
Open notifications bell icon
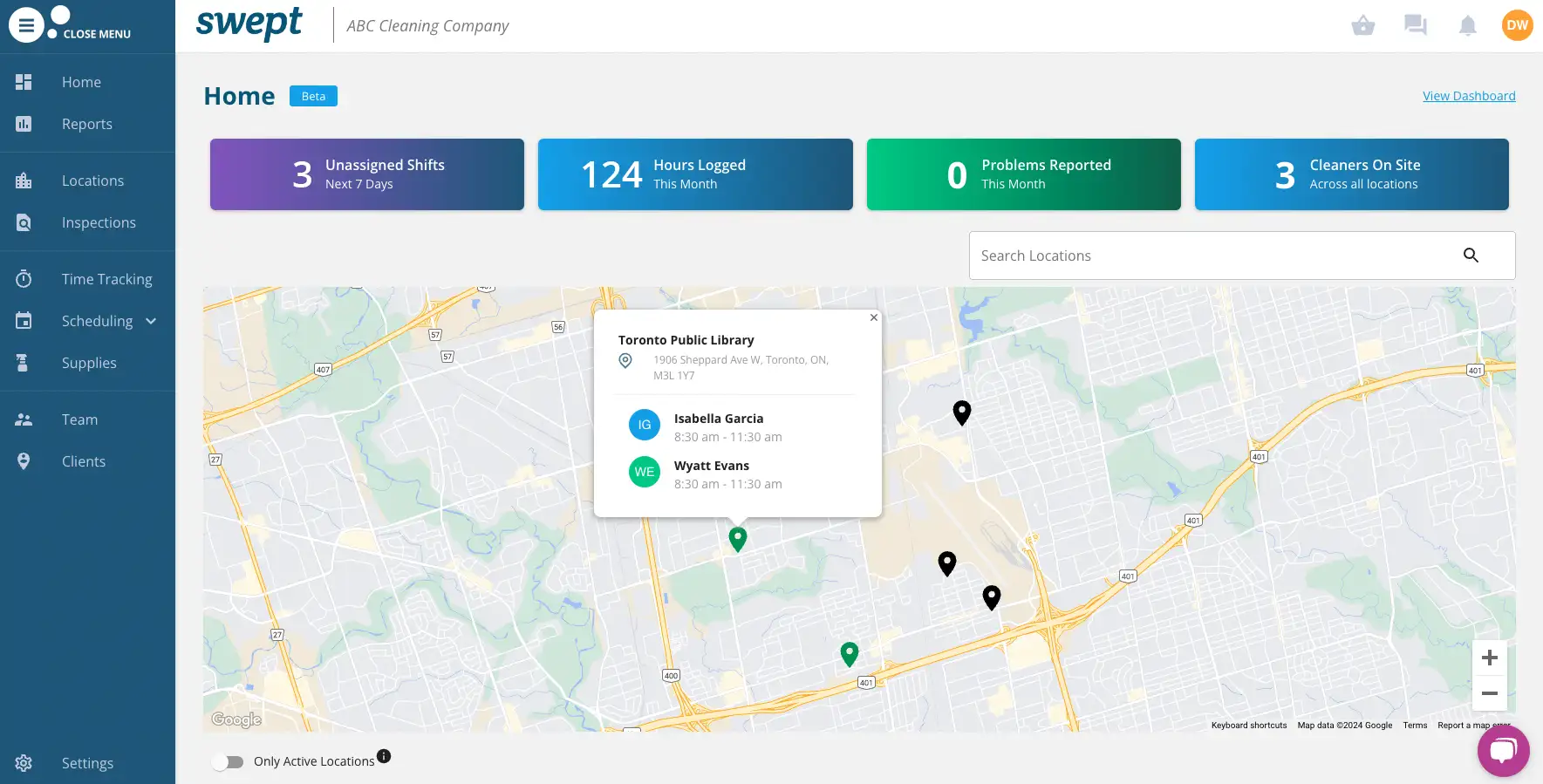pos(1468,25)
